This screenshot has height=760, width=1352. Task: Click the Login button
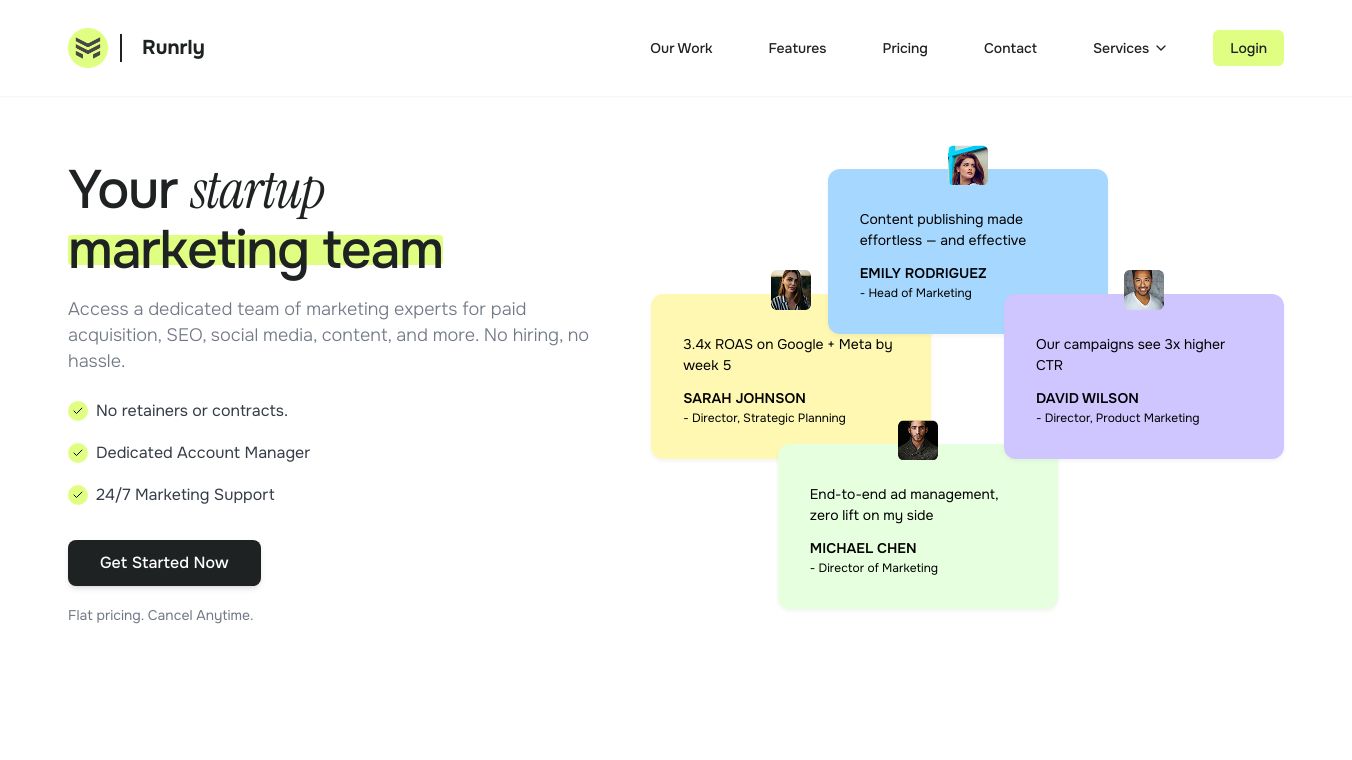[1248, 48]
